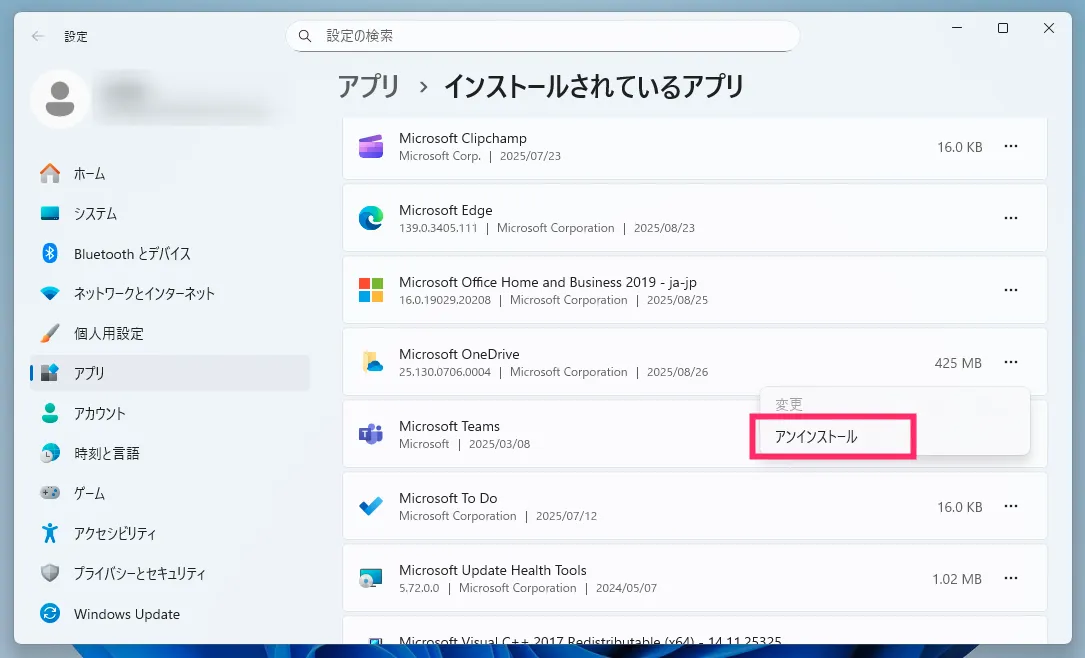This screenshot has width=1085, height=658.
Task: Click the Microsoft Teams app name
Action: [449, 426]
